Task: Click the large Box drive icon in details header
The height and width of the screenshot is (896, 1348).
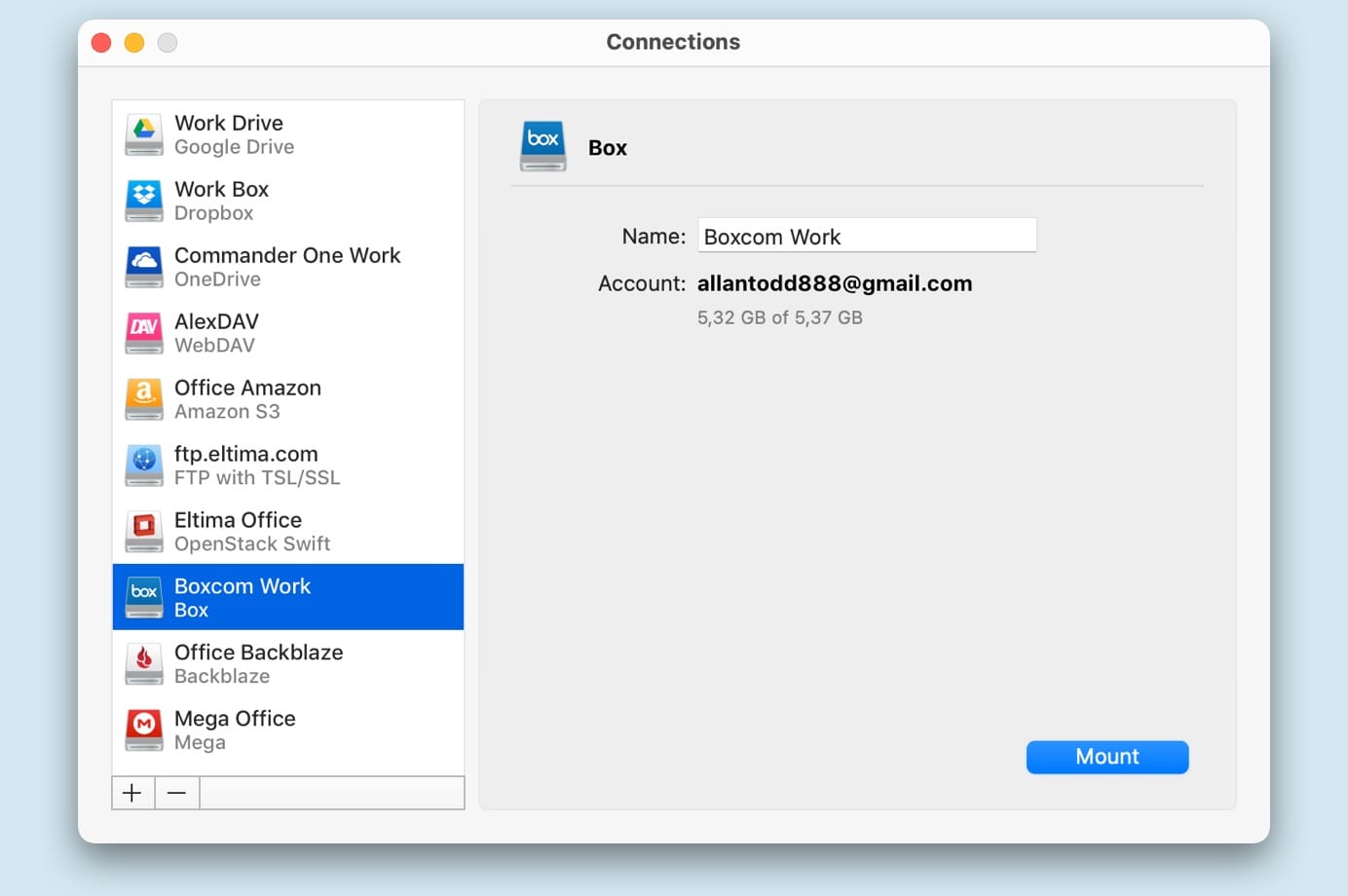Action: (x=543, y=147)
